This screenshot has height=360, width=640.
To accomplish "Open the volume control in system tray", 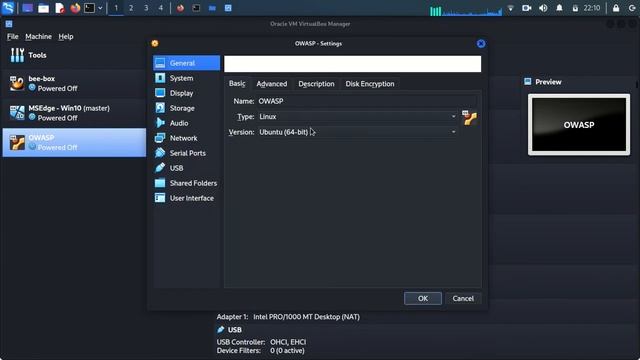I will coord(543,8).
